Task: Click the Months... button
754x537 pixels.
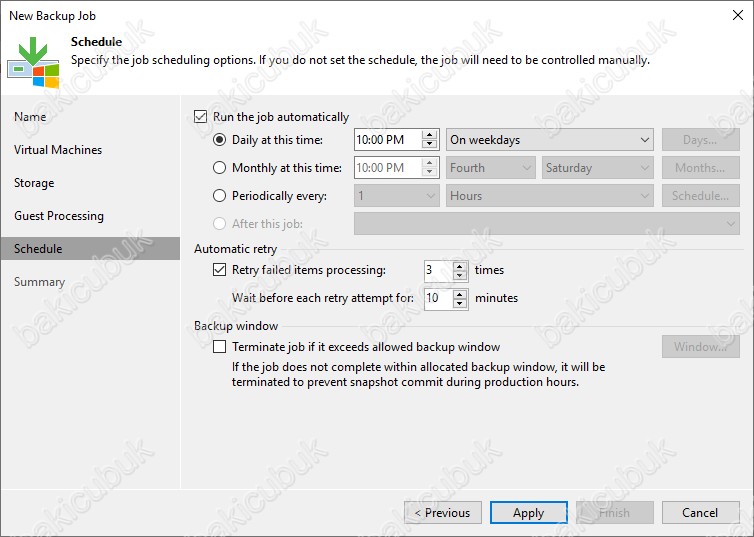Action: pyautogui.click(x=701, y=168)
